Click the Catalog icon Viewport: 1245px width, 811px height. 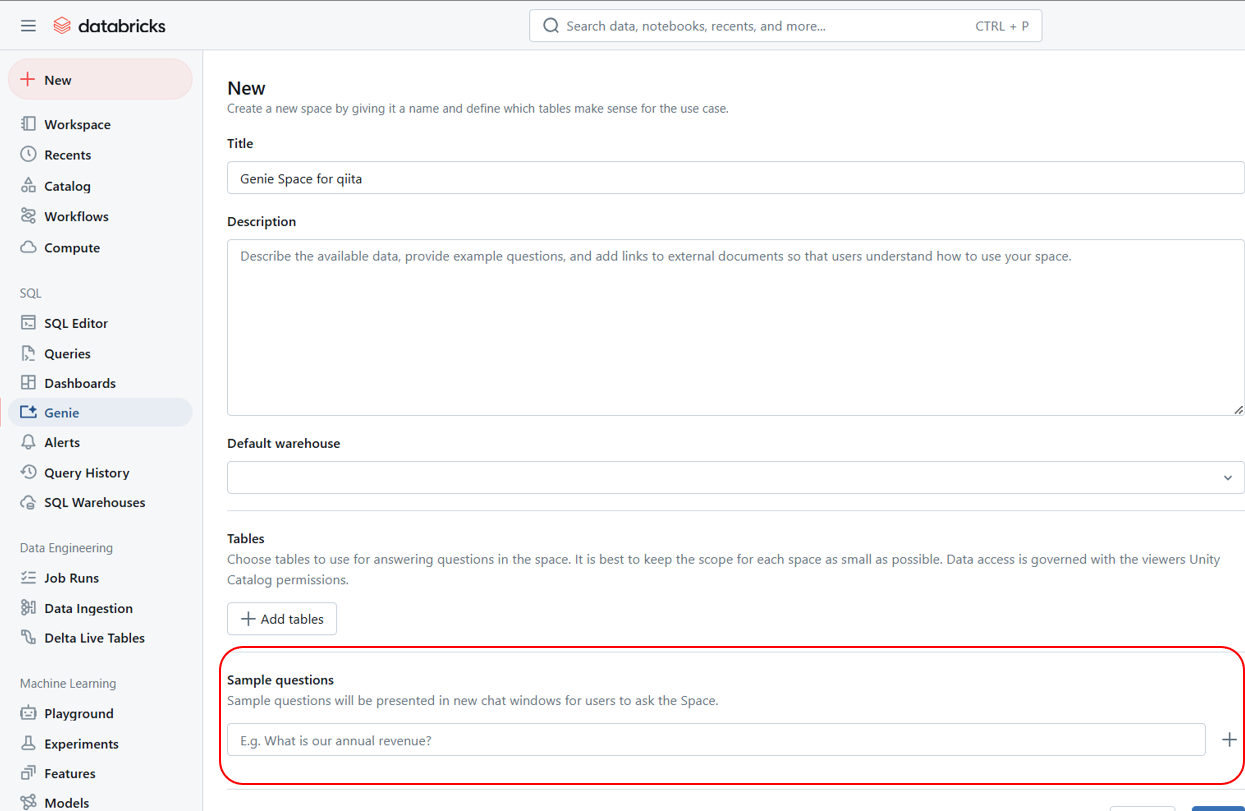click(x=28, y=186)
